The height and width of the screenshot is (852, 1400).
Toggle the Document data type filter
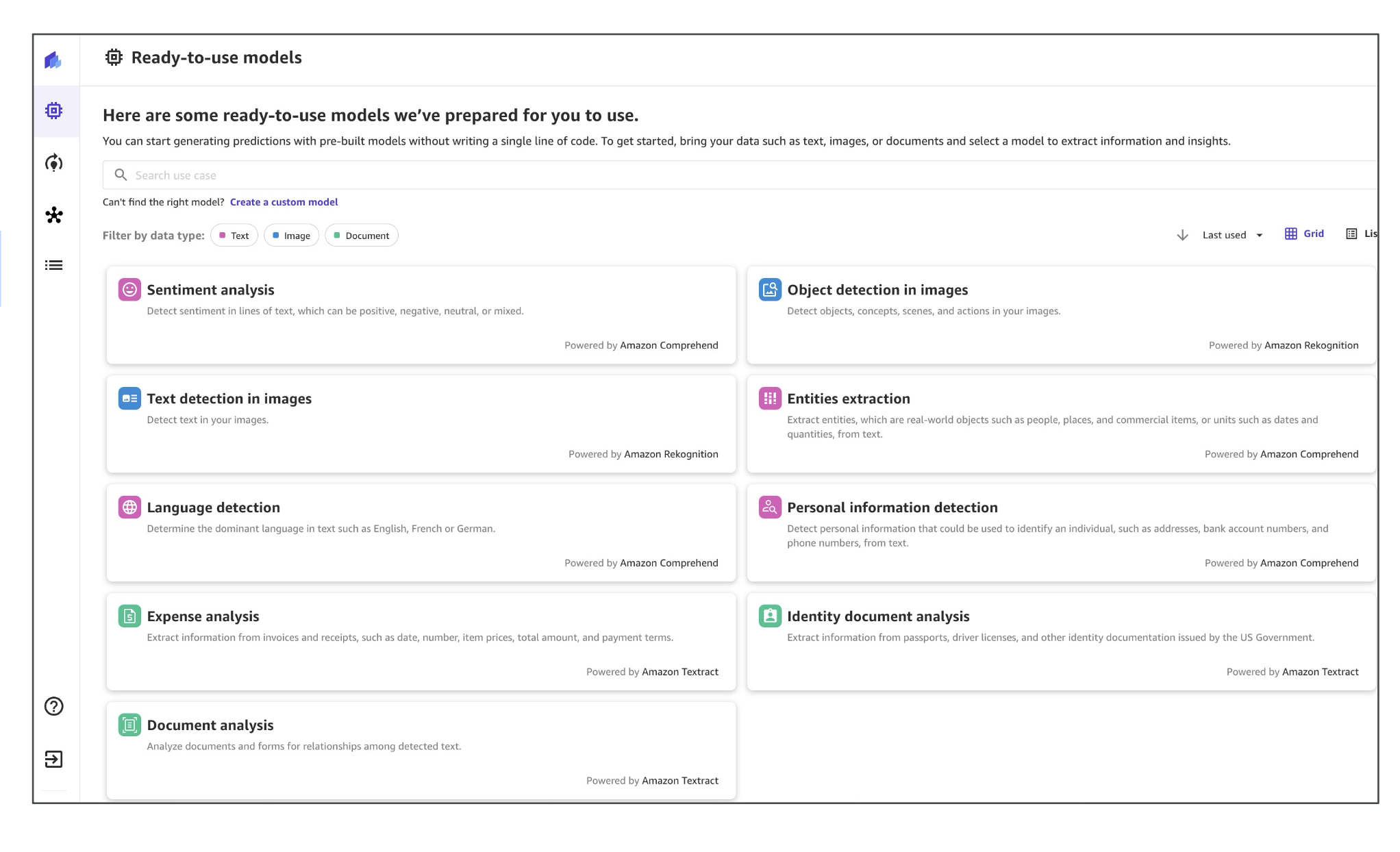coord(361,236)
